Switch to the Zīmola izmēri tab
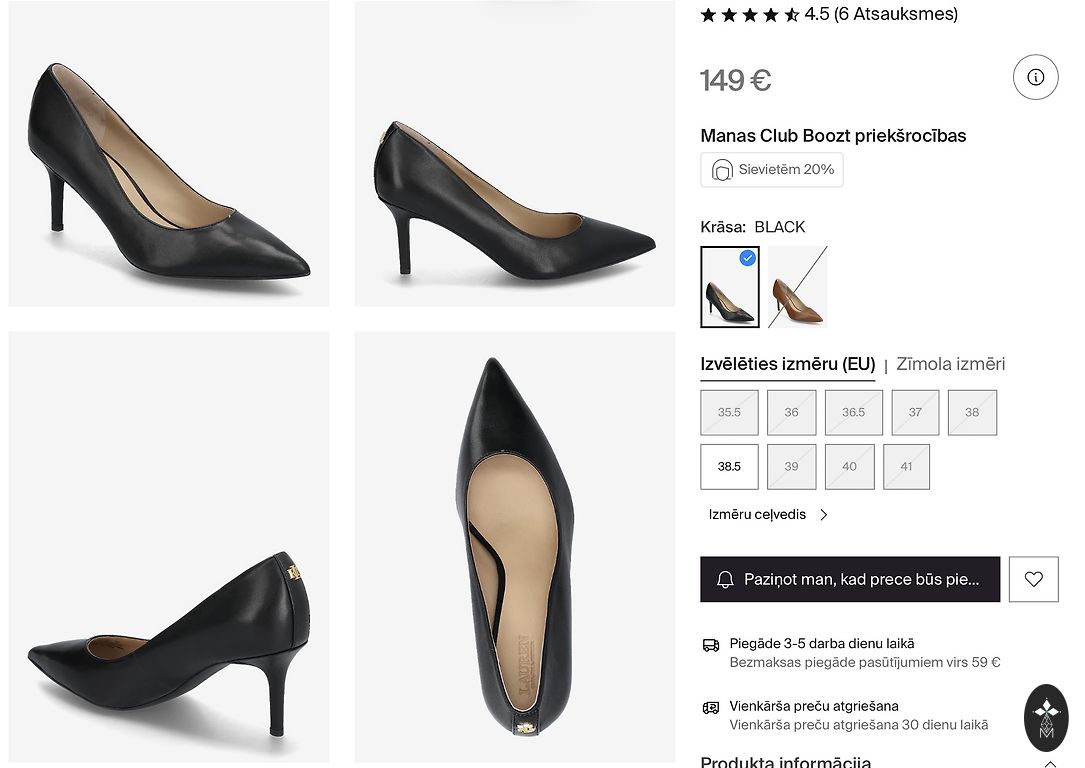The width and height of the screenshot is (1085, 768). pos(950,364)
